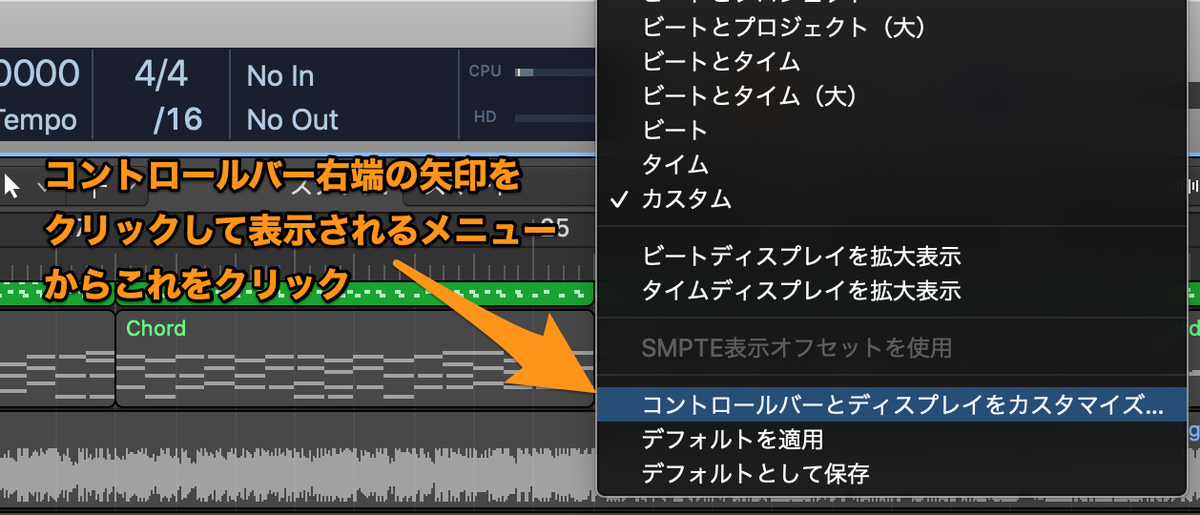Screen dimensions: 1200x515
Task: Select the Chord MIDI region
Action: pos(355,360)
